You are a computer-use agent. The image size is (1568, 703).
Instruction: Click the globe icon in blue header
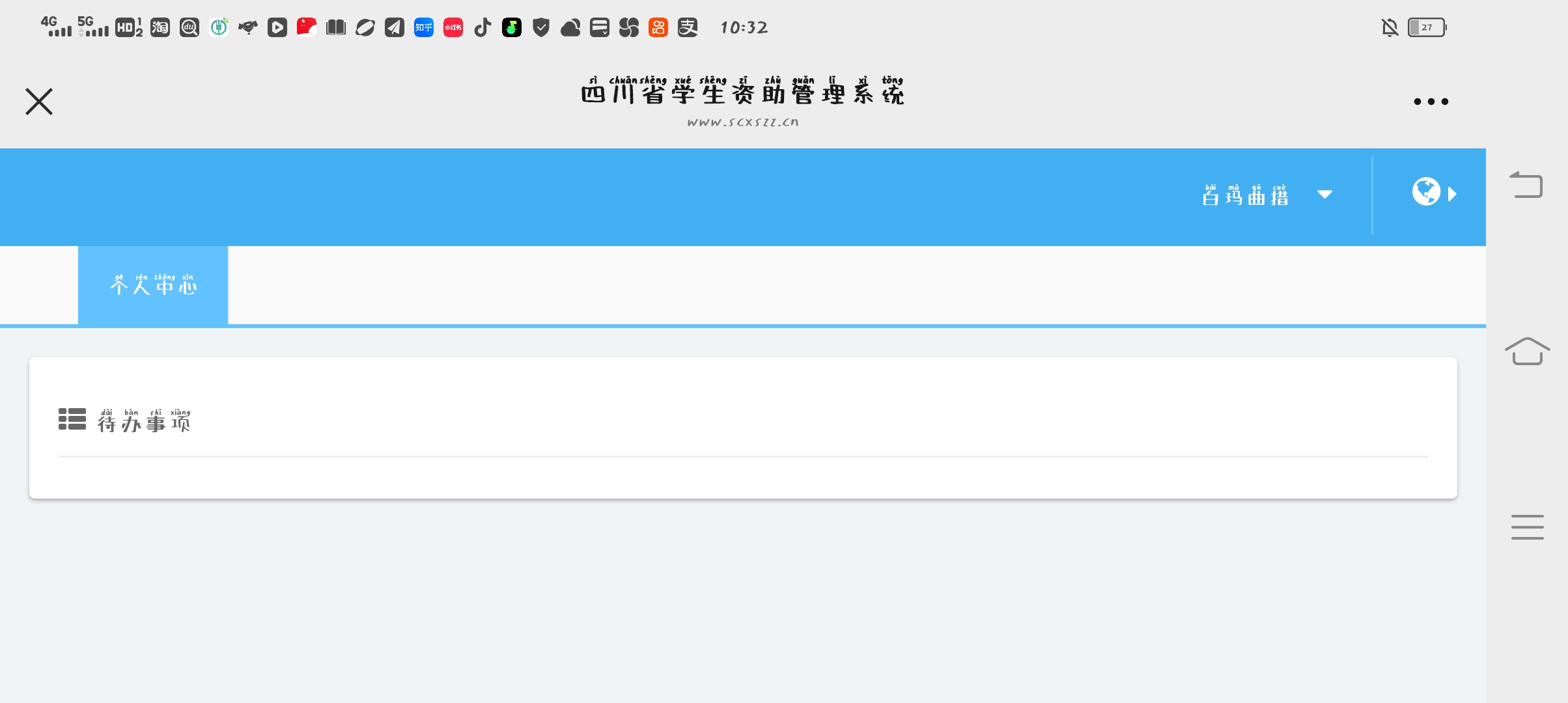1426,191
